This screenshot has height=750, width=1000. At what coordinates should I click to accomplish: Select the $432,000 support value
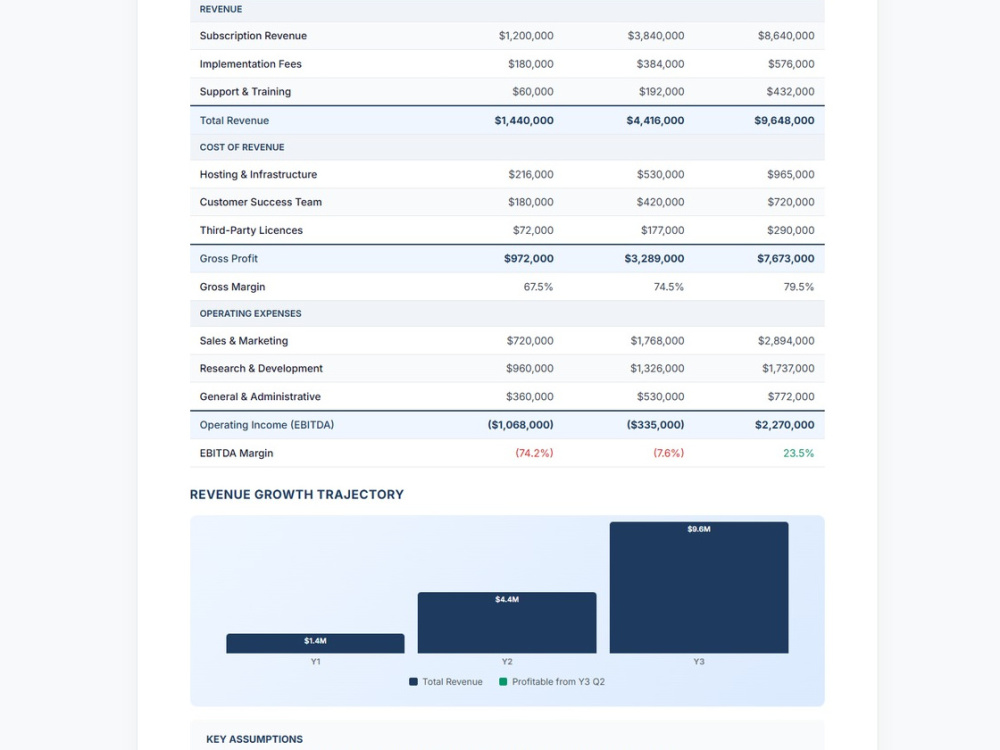790,91
